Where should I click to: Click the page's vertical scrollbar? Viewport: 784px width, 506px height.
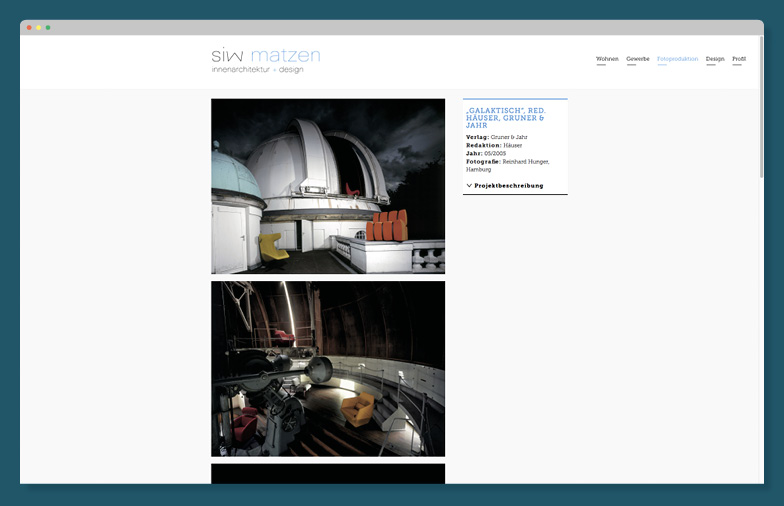(x=760, y=110)
